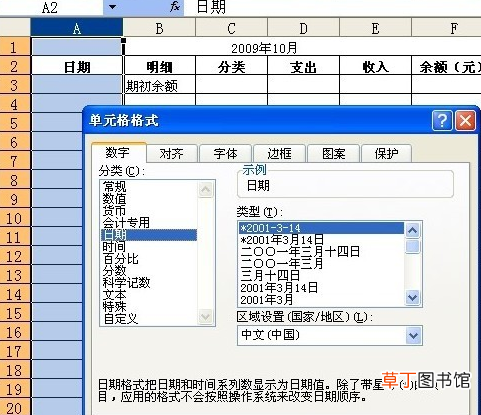Screen dimensions: 481x415
Task: Click the 期初余额 cell
Action: click(x=159, y=85)
